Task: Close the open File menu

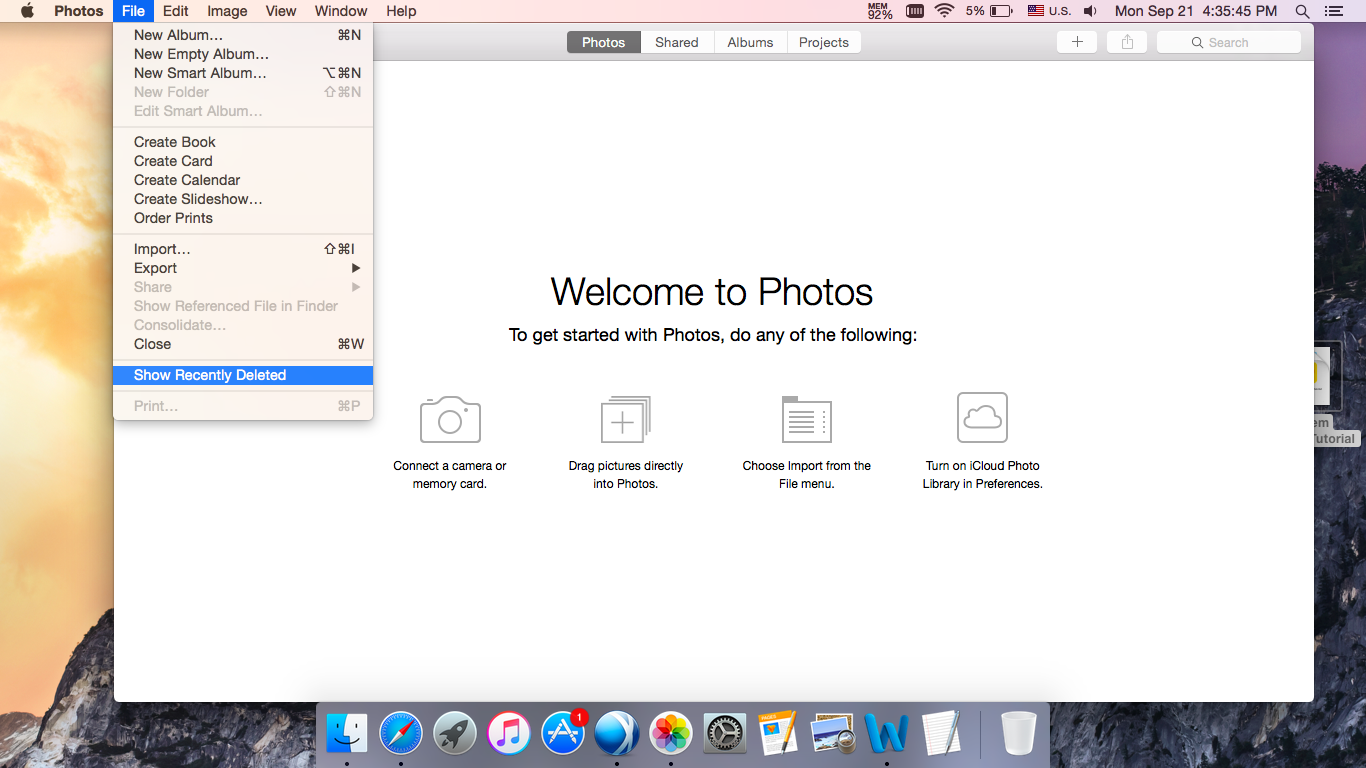Action: pyautogui.click(x=133, y=11)
